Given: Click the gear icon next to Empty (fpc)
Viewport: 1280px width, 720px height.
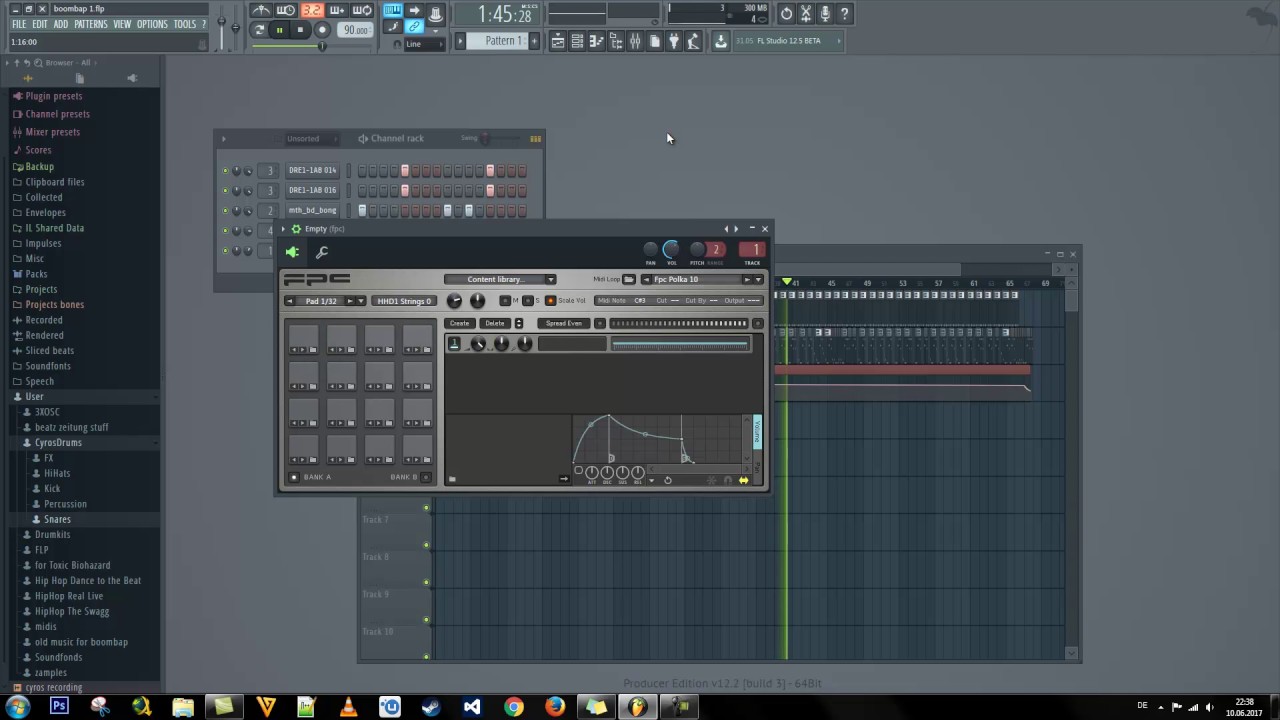Looking at the screenshot, I should [x=296, y=228].
